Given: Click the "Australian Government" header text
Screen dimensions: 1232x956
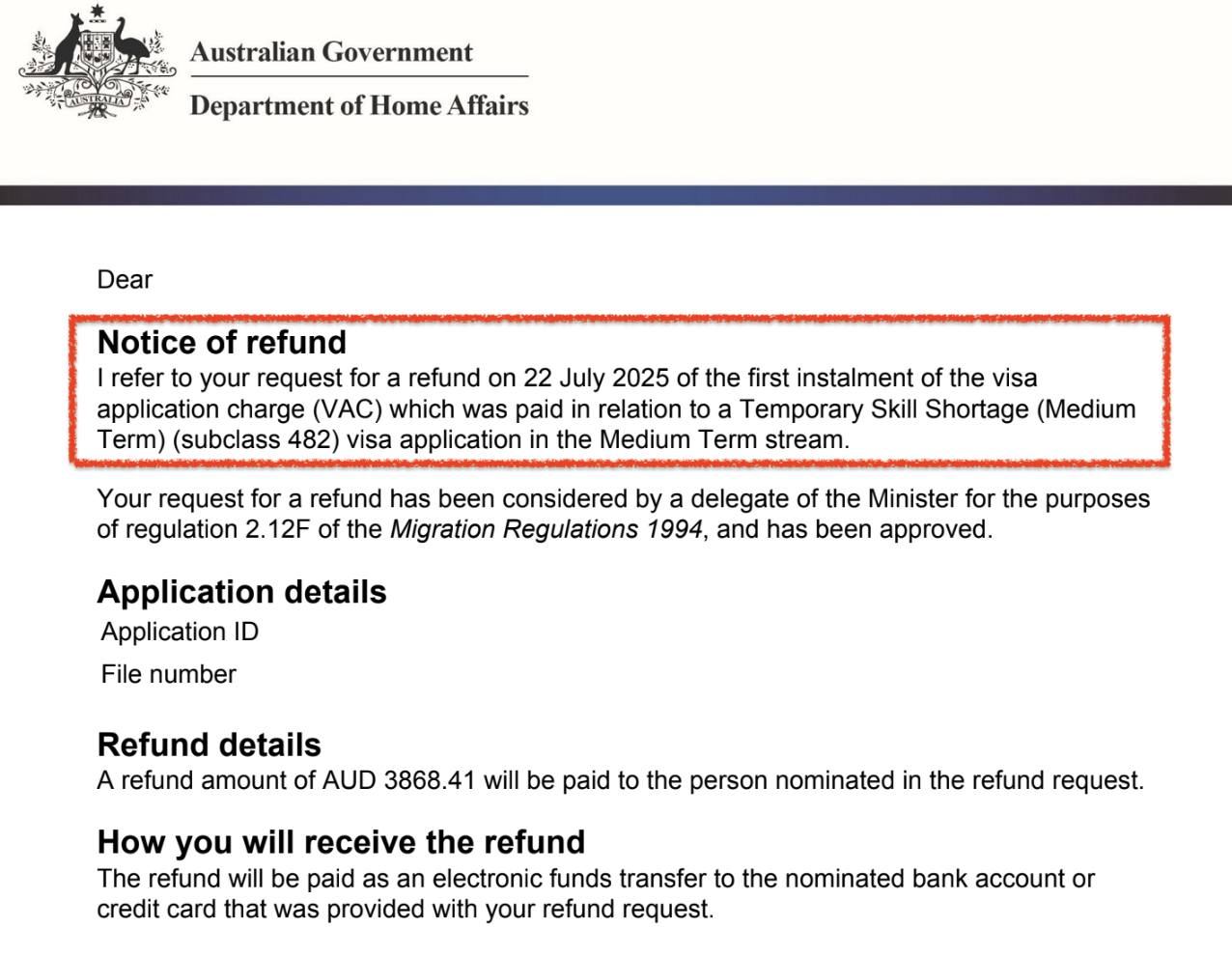Looking at the screenshot, I should coord(331,52).
